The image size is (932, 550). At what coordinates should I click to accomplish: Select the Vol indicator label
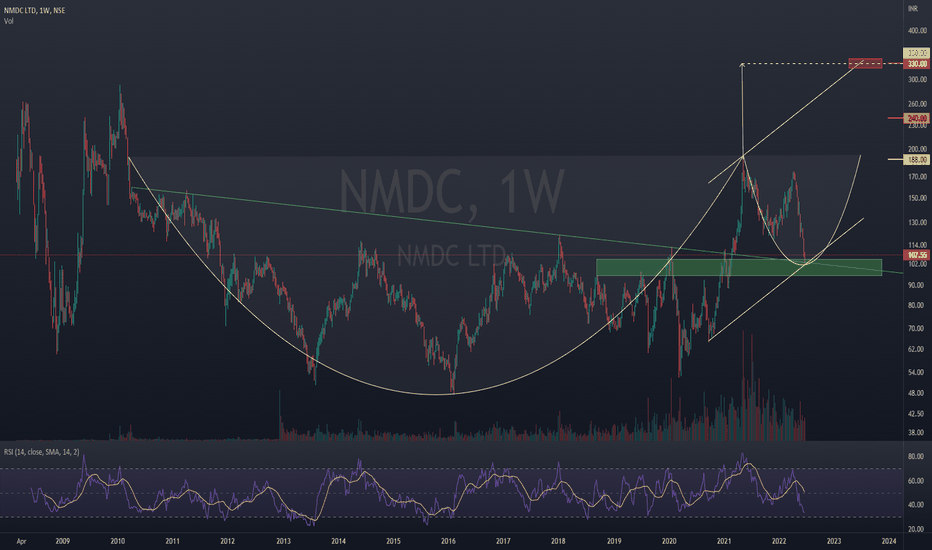[8, 21]
